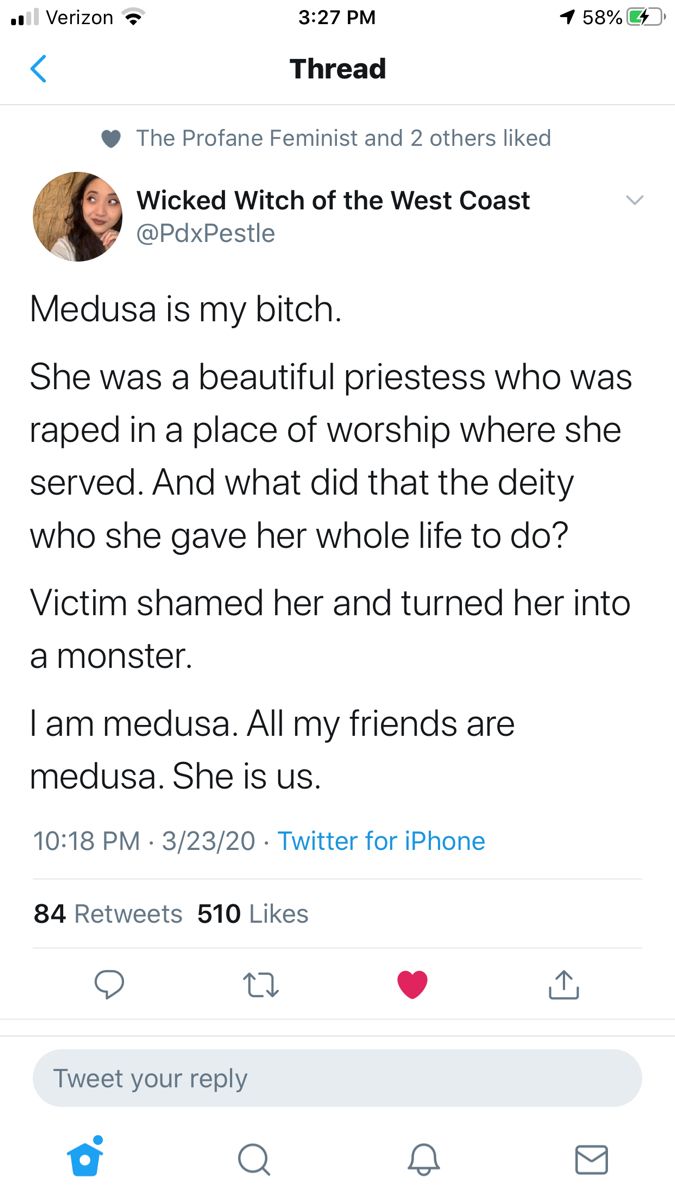Open @PdxPestle handle profile

(x=205, y=233)
